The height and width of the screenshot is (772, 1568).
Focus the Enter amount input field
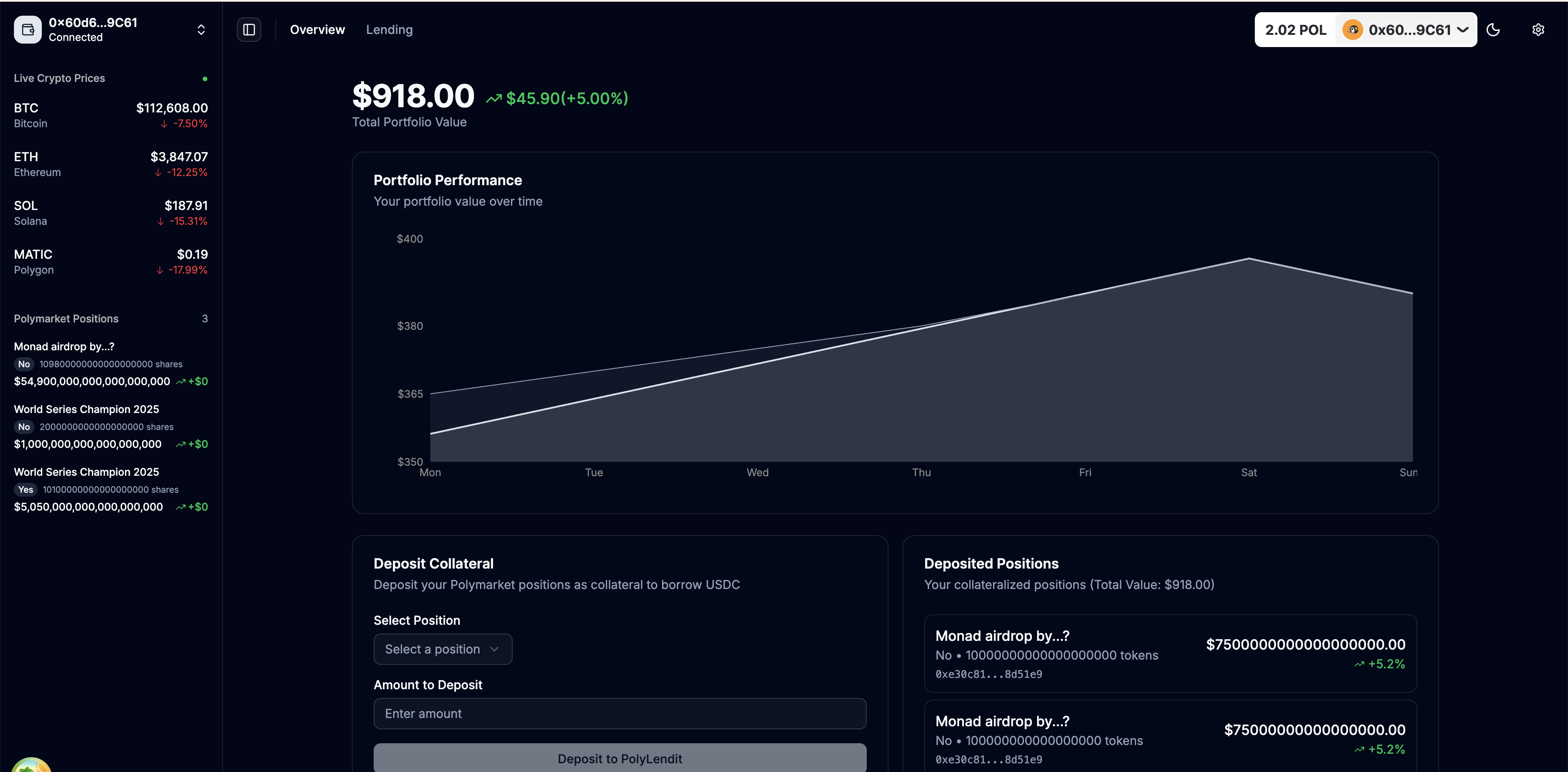620,714
